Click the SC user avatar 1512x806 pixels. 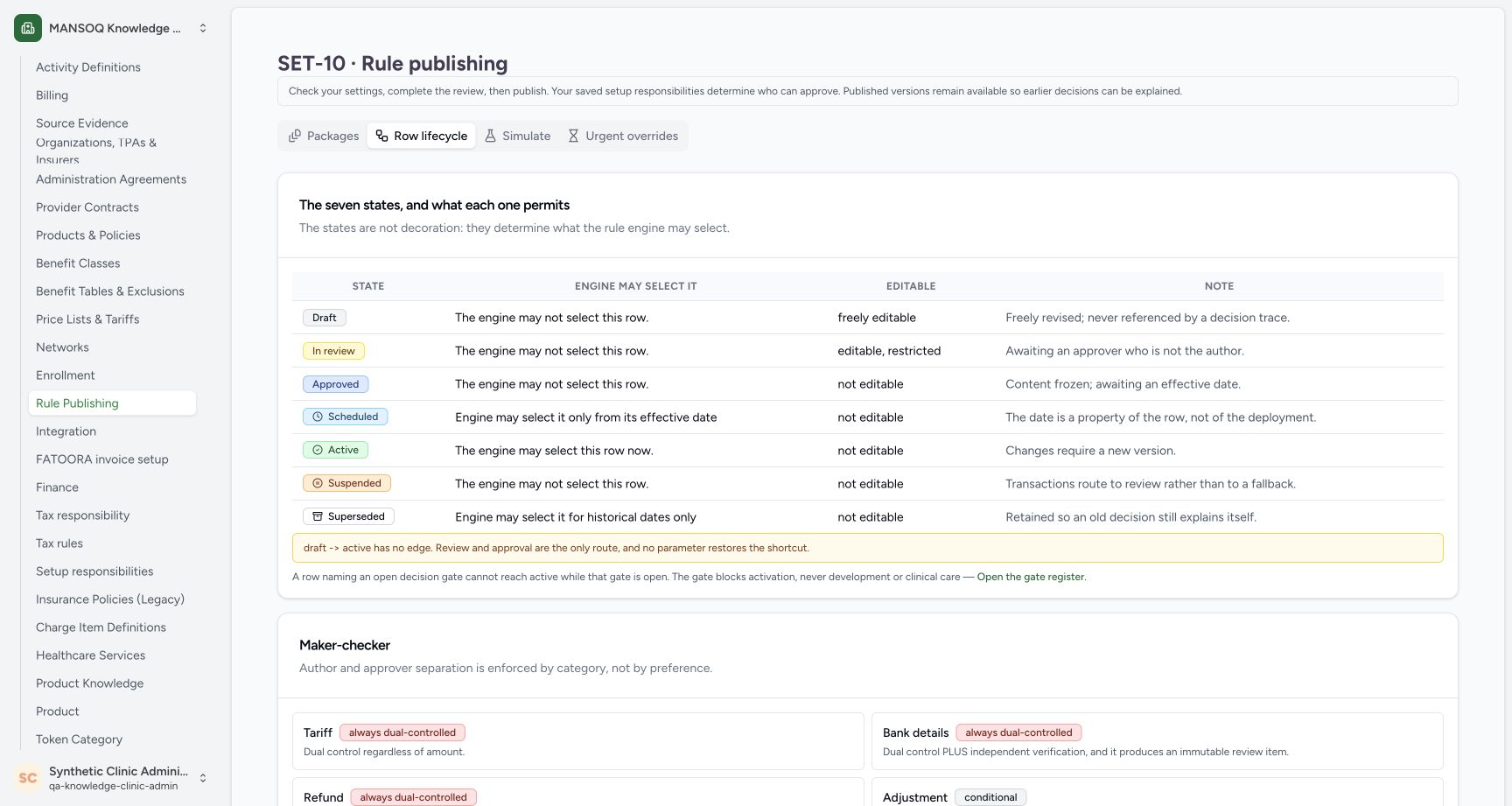pos(28,778)
